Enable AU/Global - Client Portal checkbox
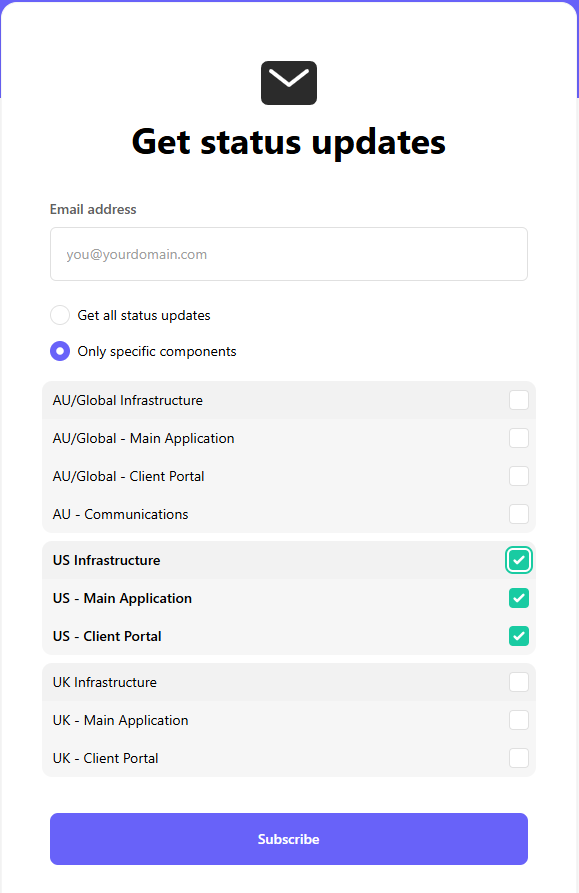The image size is (579, 893). coord(519,476)
